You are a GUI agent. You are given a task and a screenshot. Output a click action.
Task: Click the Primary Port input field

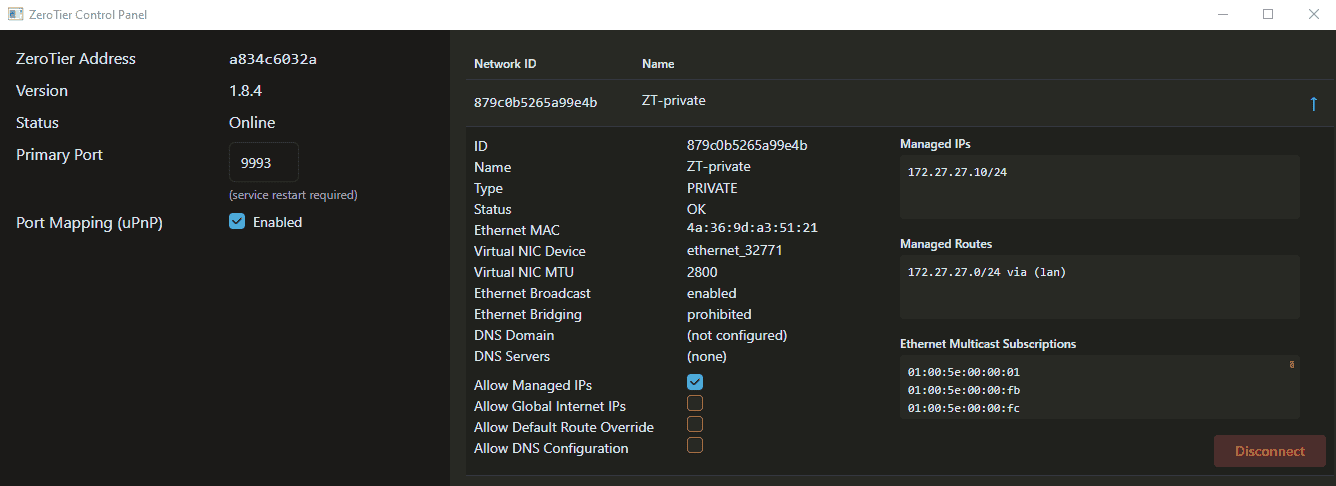264,162
